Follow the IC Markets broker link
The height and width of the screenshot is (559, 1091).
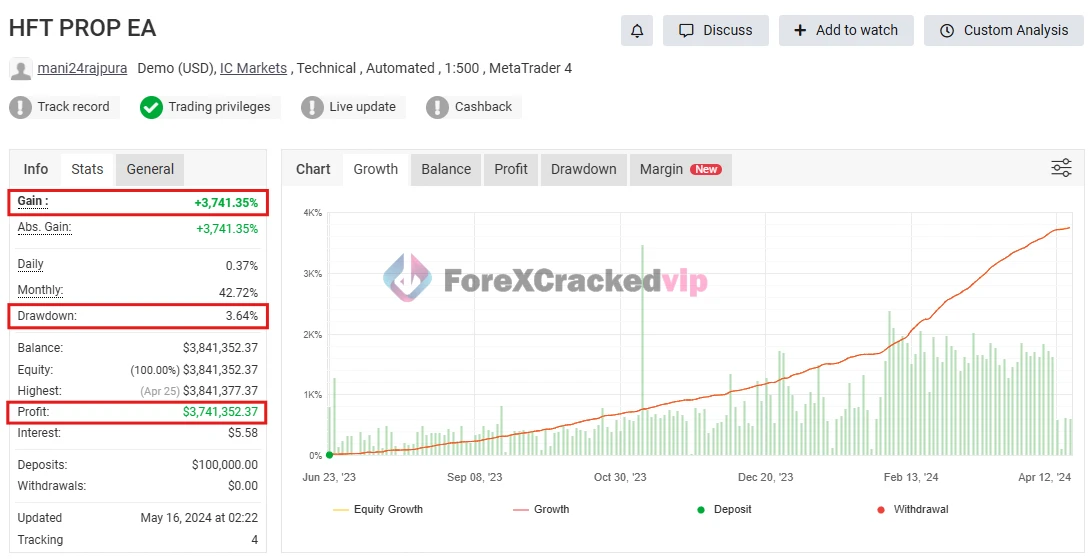coord(253,68)
